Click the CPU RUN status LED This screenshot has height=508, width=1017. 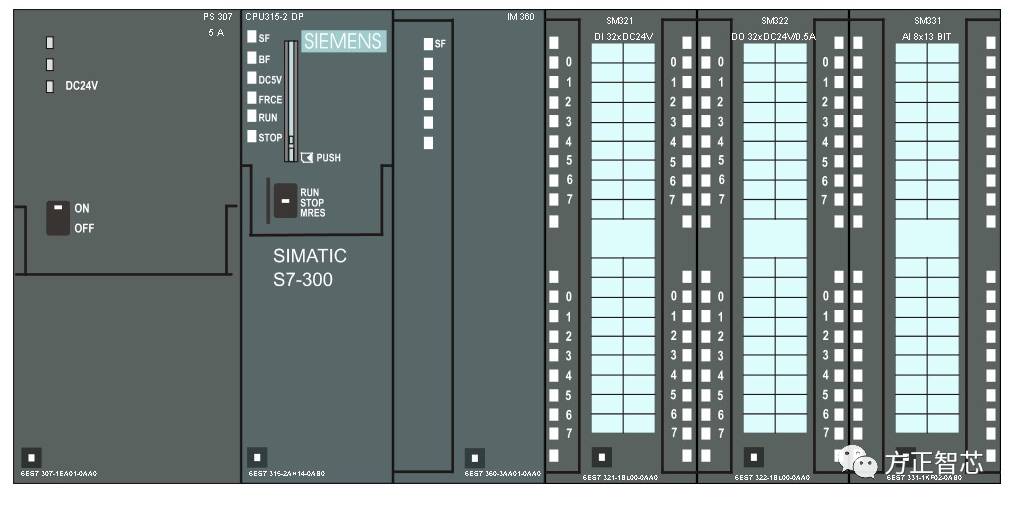click(x=252, y=117)
